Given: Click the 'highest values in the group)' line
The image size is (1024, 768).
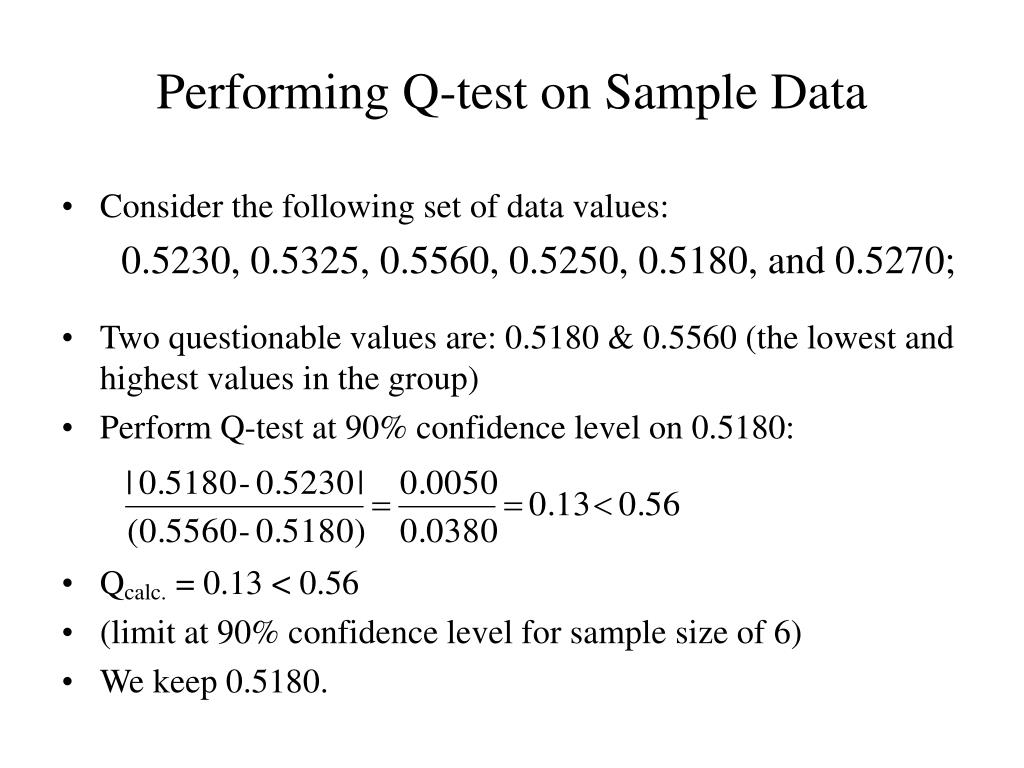Looking at the screenshot, I should [289, 379].
